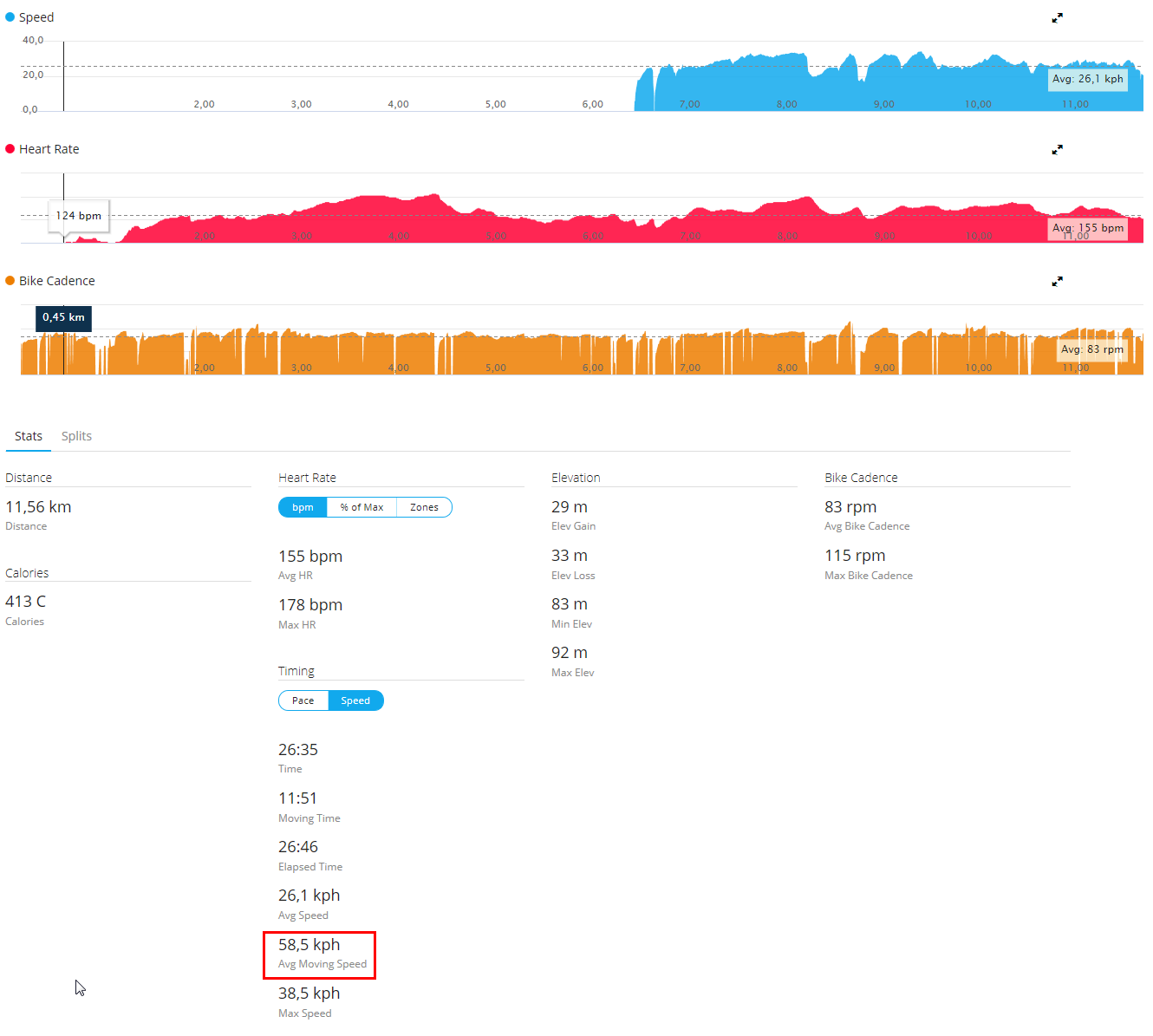Switch heart rate to % of Max
The width and height of the screenshot is (1153, 1036).
pyautogui.click(x=362, y=507)
